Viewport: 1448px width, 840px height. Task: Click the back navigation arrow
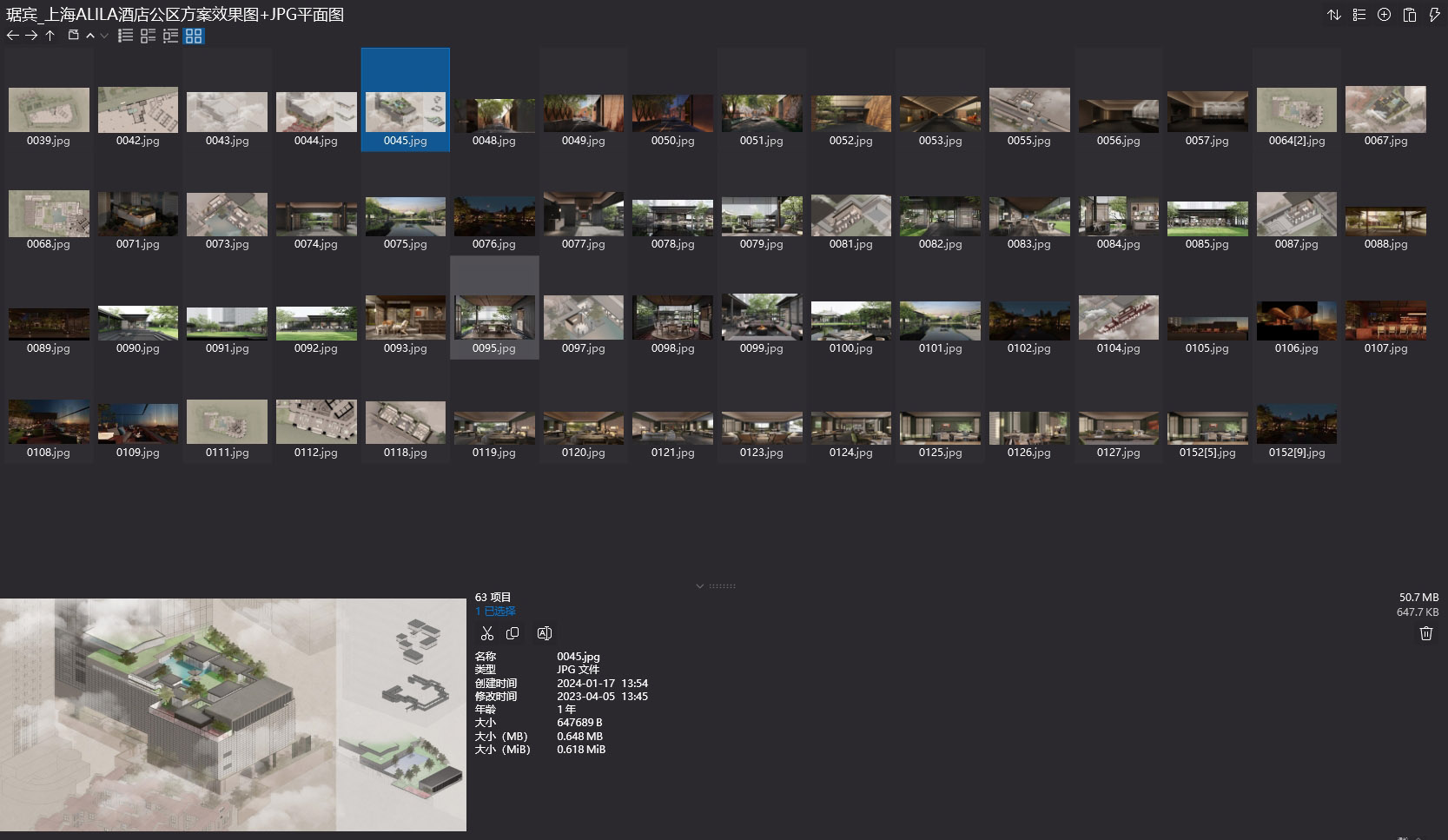tap(12, 36)
